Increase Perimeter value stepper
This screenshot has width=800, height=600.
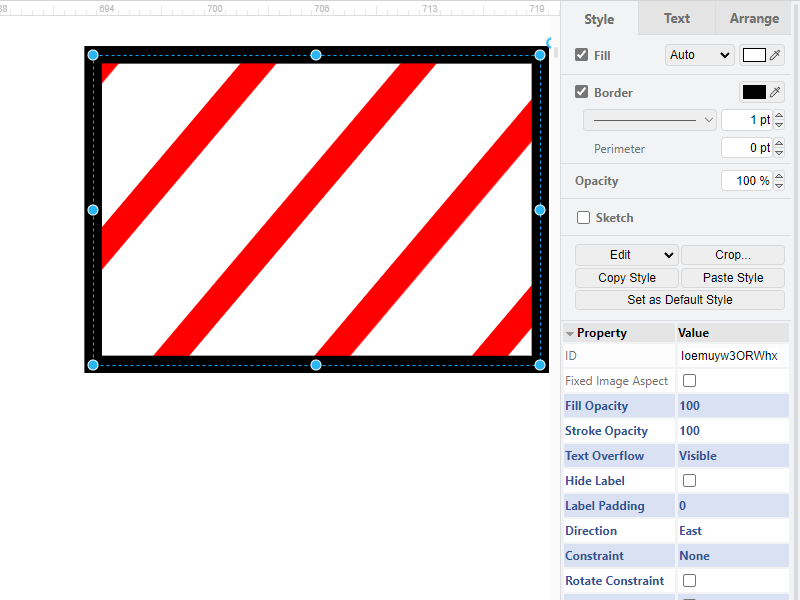point(779,143)
